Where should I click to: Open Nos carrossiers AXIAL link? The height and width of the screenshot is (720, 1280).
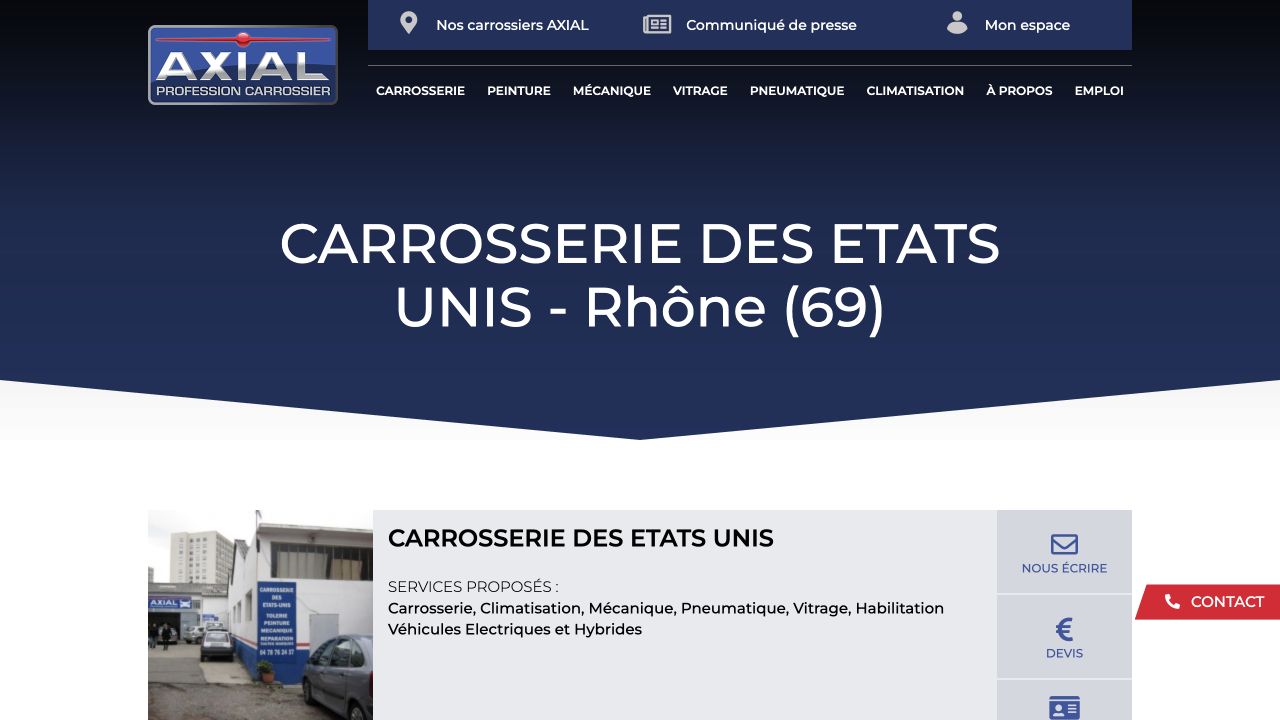click(x=512, y=25)
